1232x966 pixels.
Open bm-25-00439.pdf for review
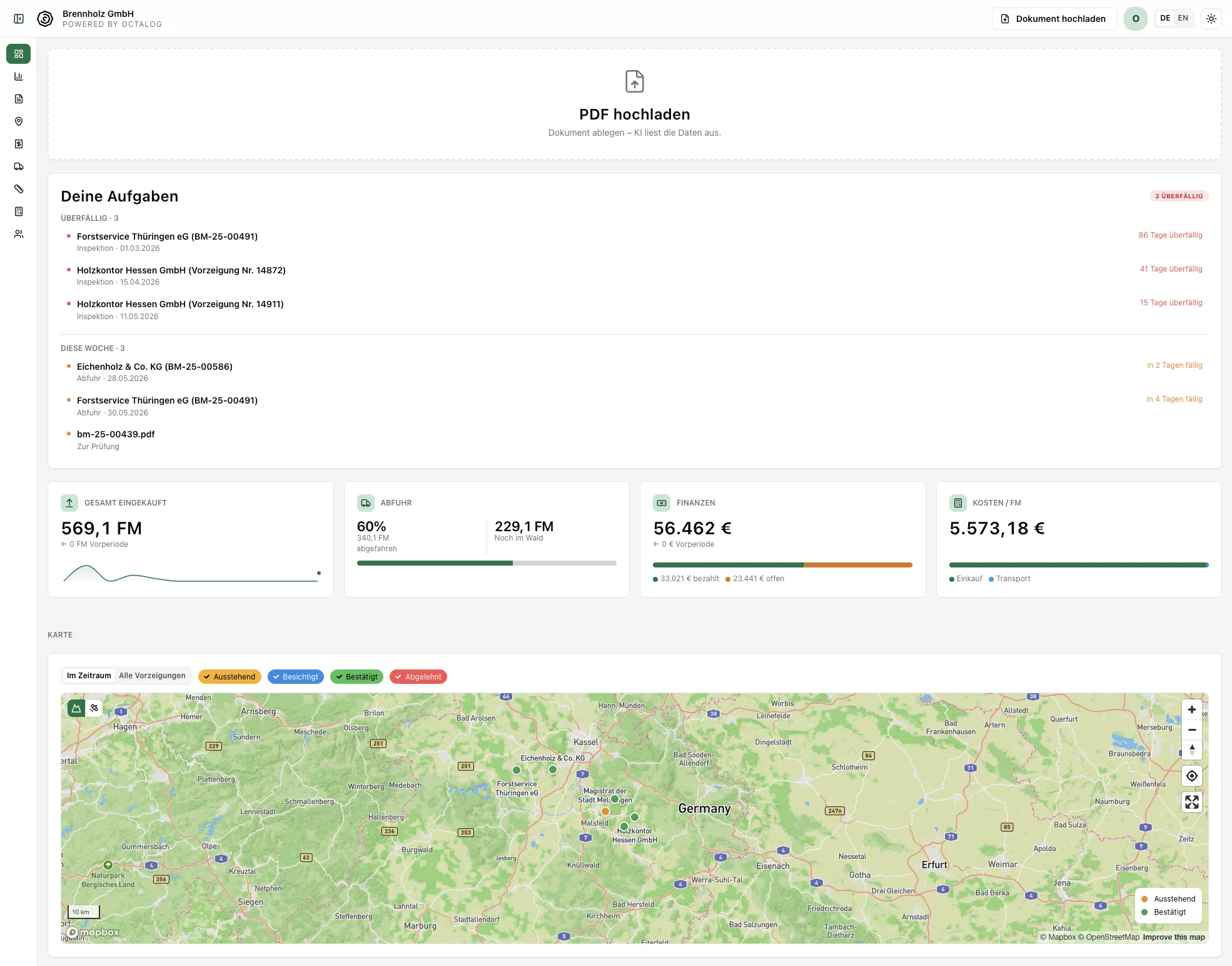pos(635,440)
